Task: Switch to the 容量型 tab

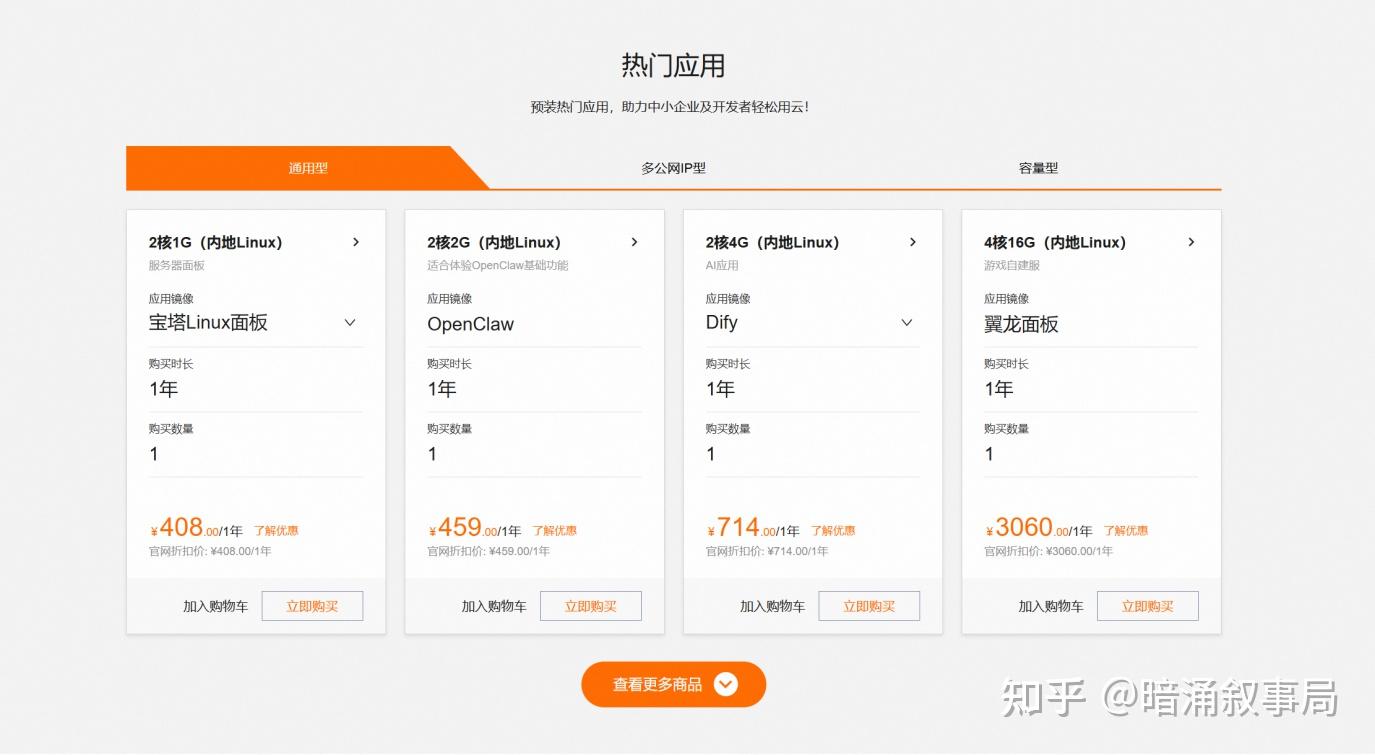Action: pos(1038,168)
